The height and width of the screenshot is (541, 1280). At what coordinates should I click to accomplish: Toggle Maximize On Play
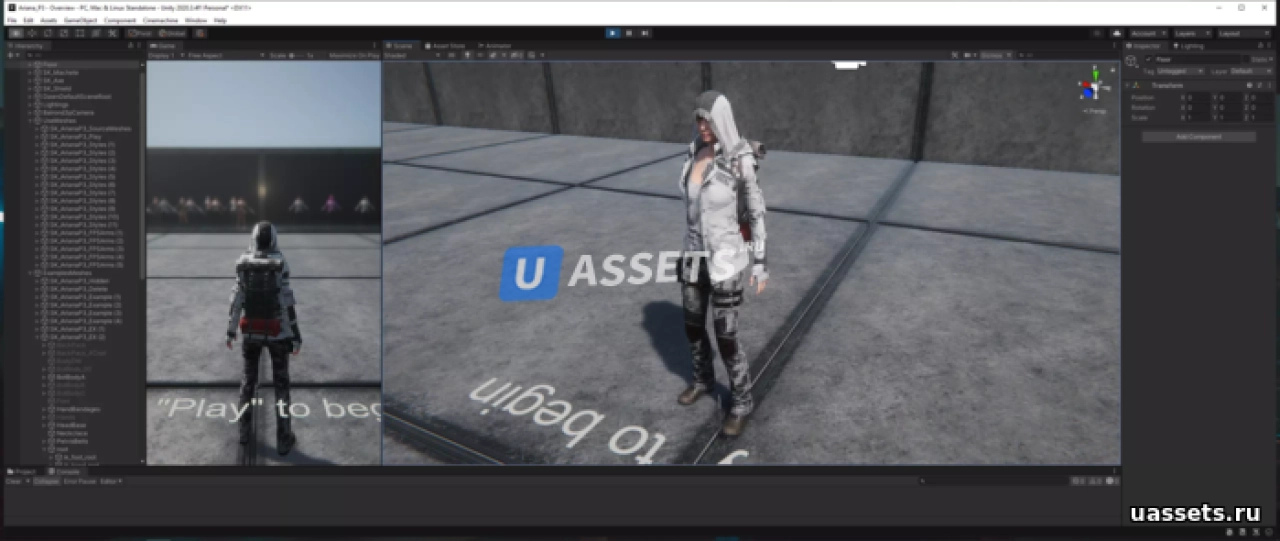click(352, 55)
